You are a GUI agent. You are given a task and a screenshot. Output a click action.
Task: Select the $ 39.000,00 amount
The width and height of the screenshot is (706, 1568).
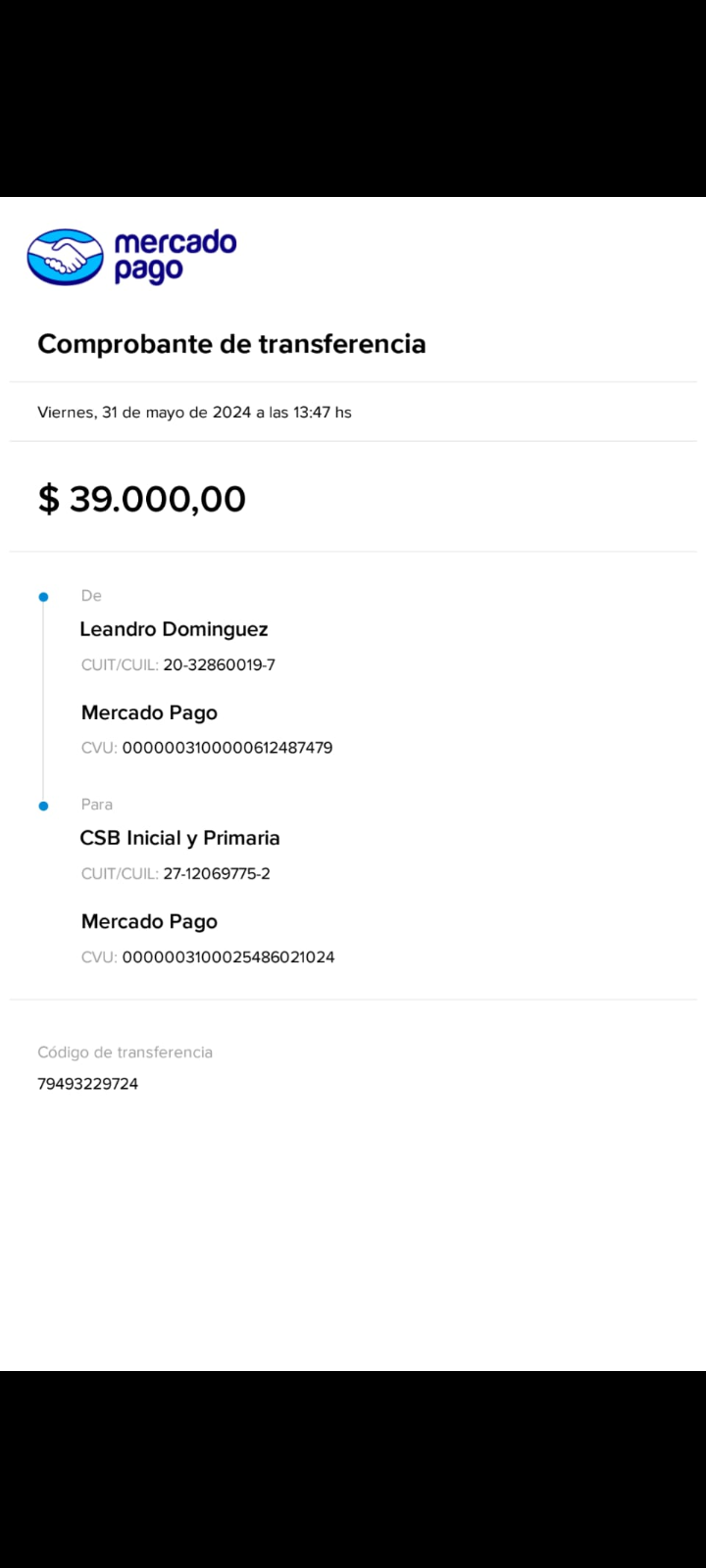[x=142, y=499]
